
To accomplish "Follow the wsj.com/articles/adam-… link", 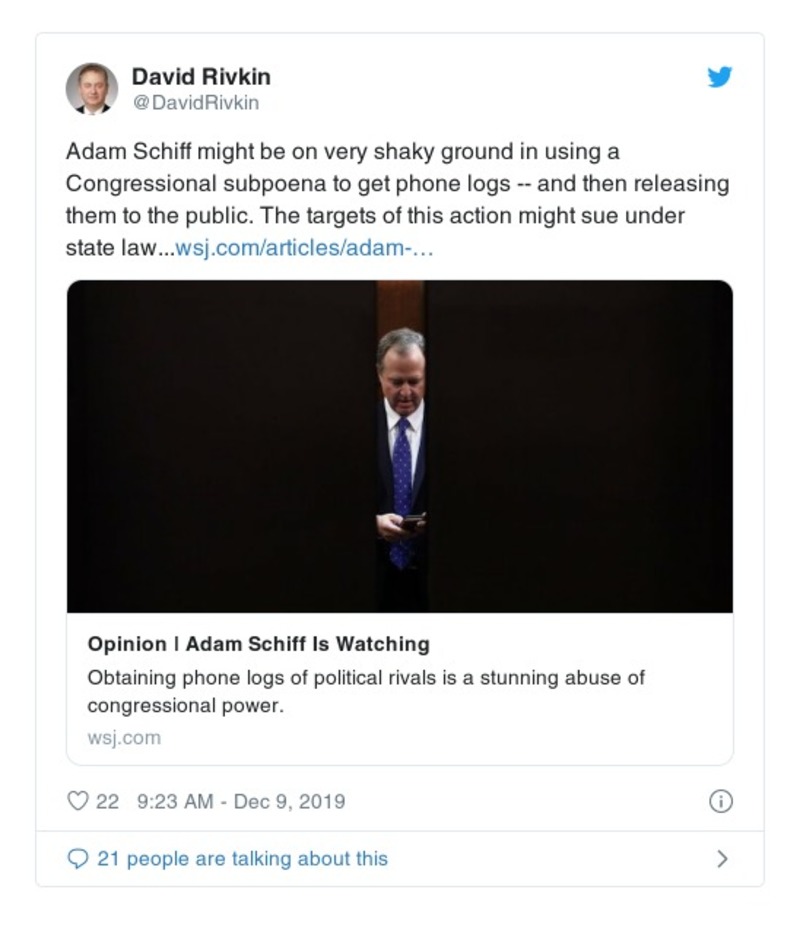I will (x=304, y=248).
